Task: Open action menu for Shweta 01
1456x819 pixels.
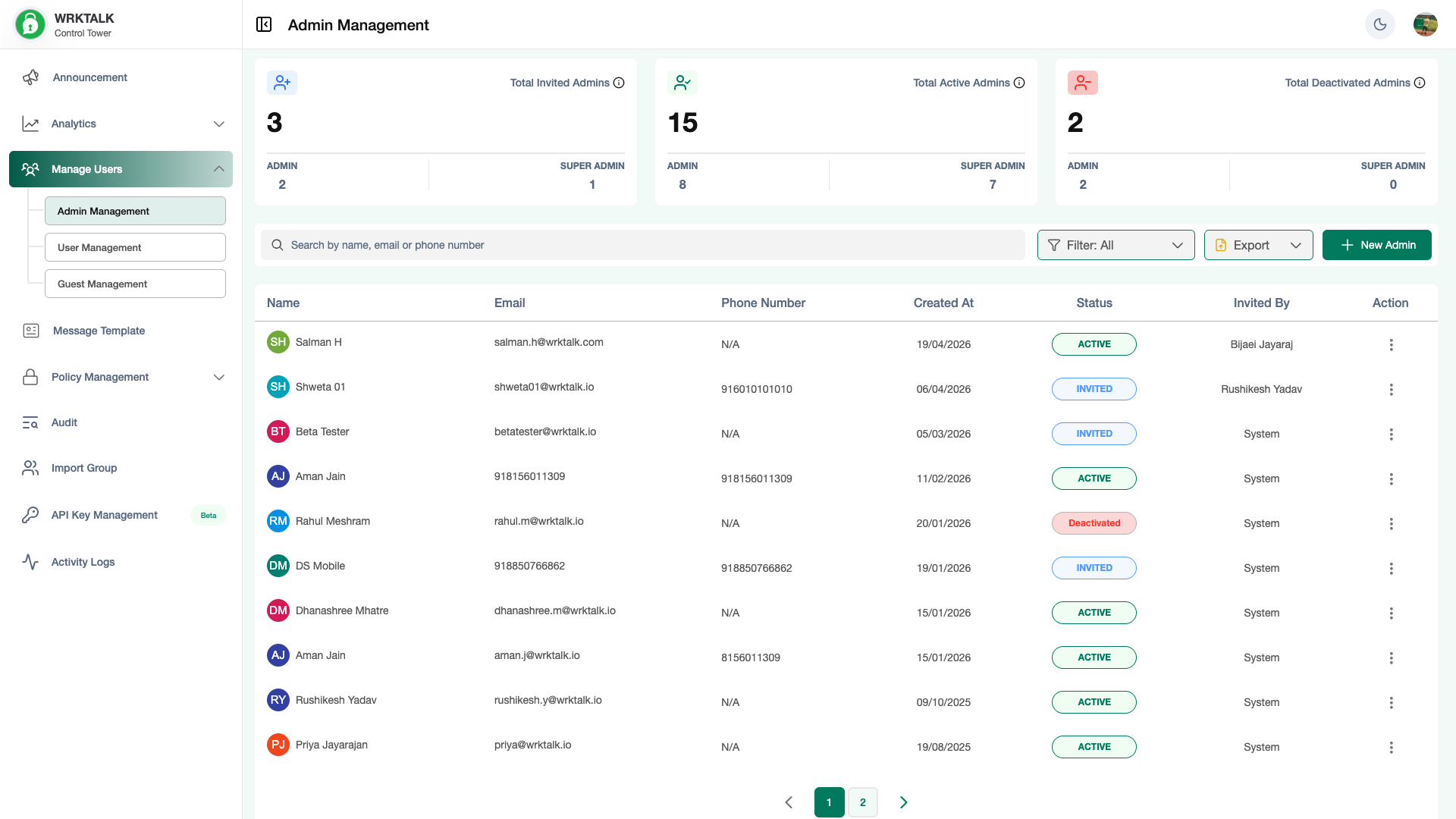Action: click(x=1391, y=390)
